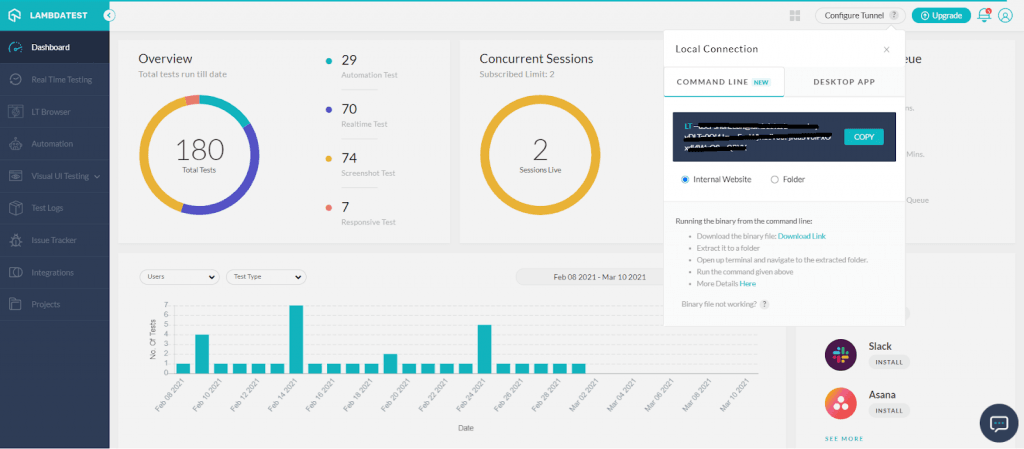Expand the Visual UI Testing submenu
Viewport: 1024px width, 449px height.
pyautogui.click(x=97, y=176)
